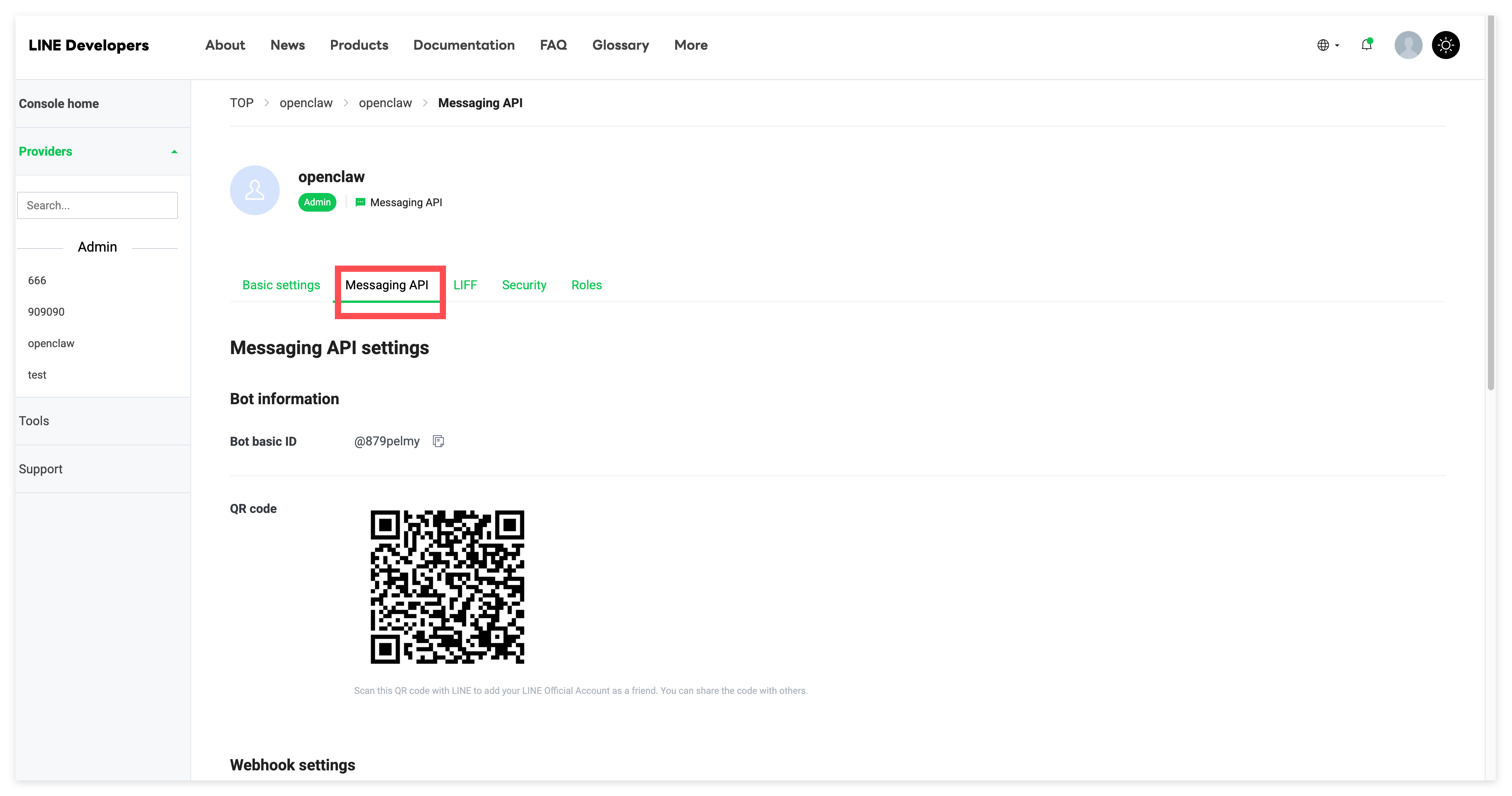Open the language globe dropdown

[1328, 45]
